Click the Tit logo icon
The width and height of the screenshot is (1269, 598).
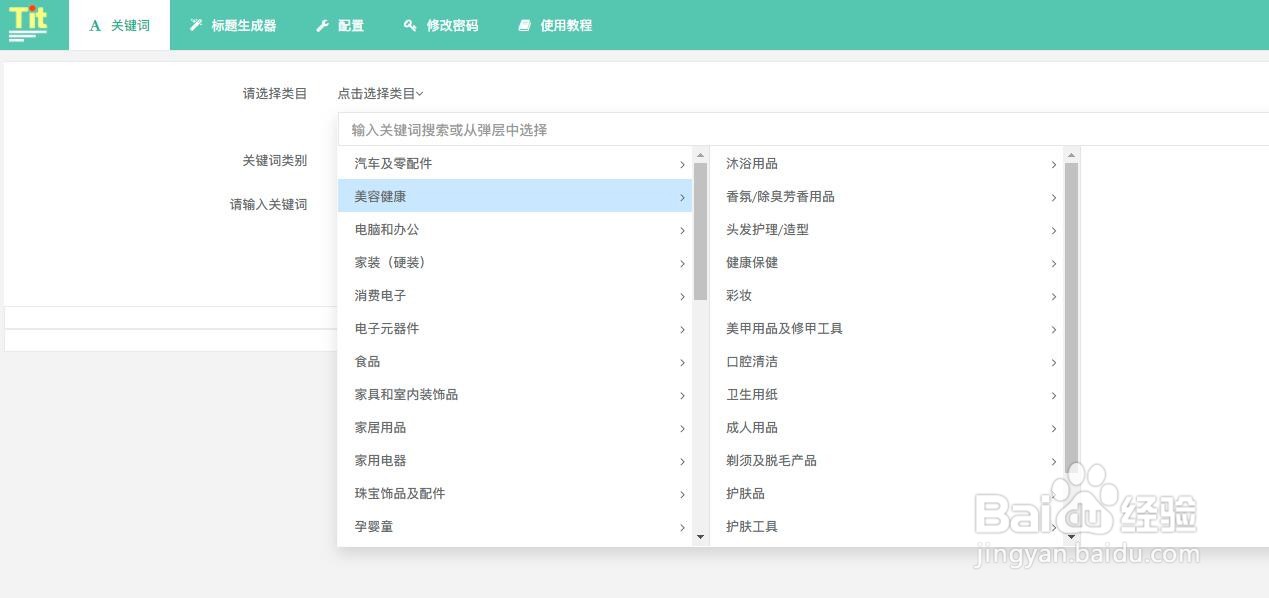28,22
